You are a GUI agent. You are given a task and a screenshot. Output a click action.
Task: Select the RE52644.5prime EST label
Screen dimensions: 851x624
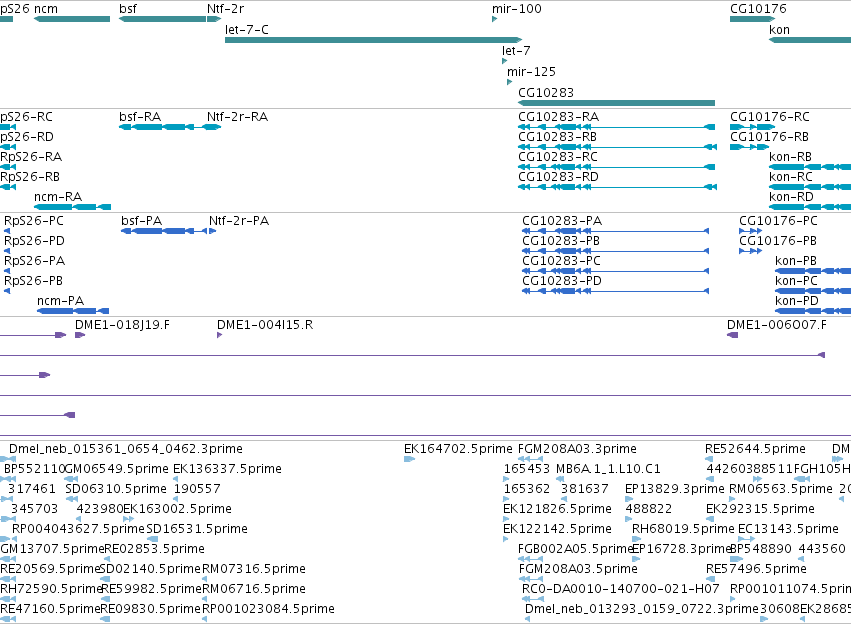coord(755,449)
